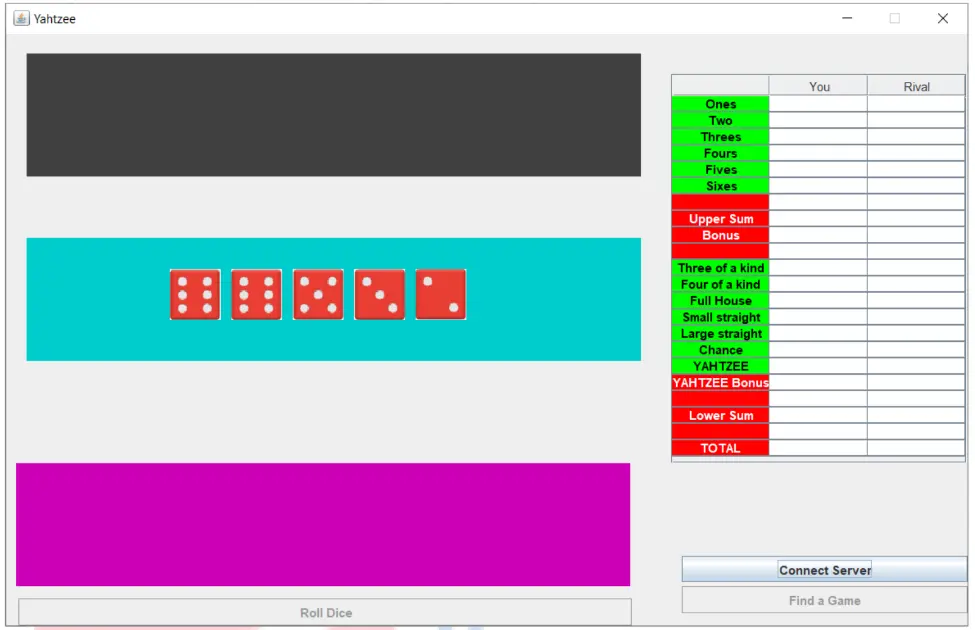Screen dimensions: 975x630
Task: Click your score cell for Sixes
Action: tap(818, 185)
